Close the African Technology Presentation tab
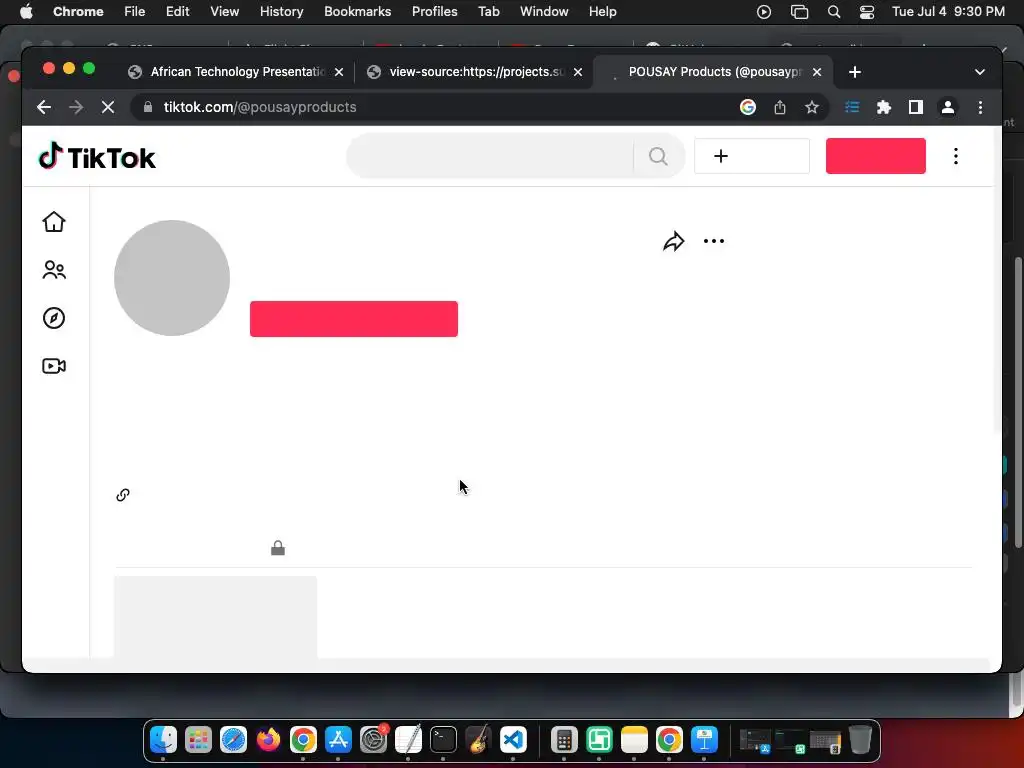 [x=339, y=72]
